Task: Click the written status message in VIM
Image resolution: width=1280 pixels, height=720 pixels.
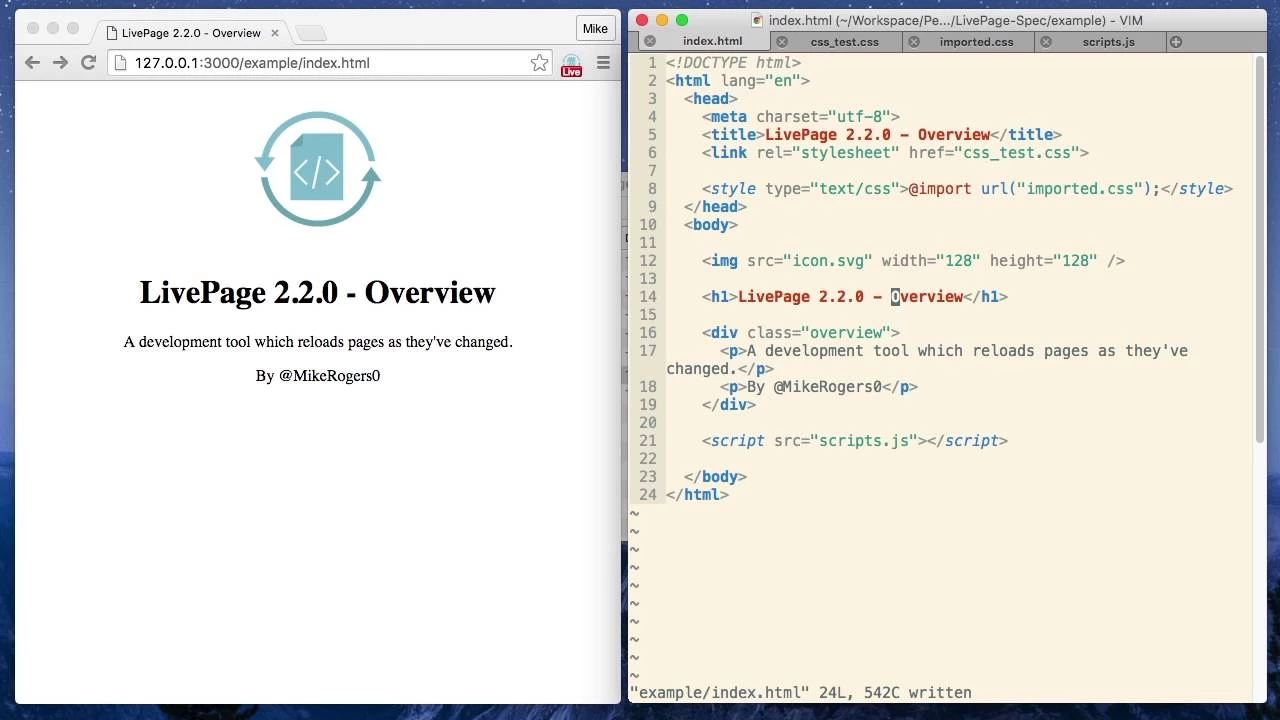Action: coord(800,692)
